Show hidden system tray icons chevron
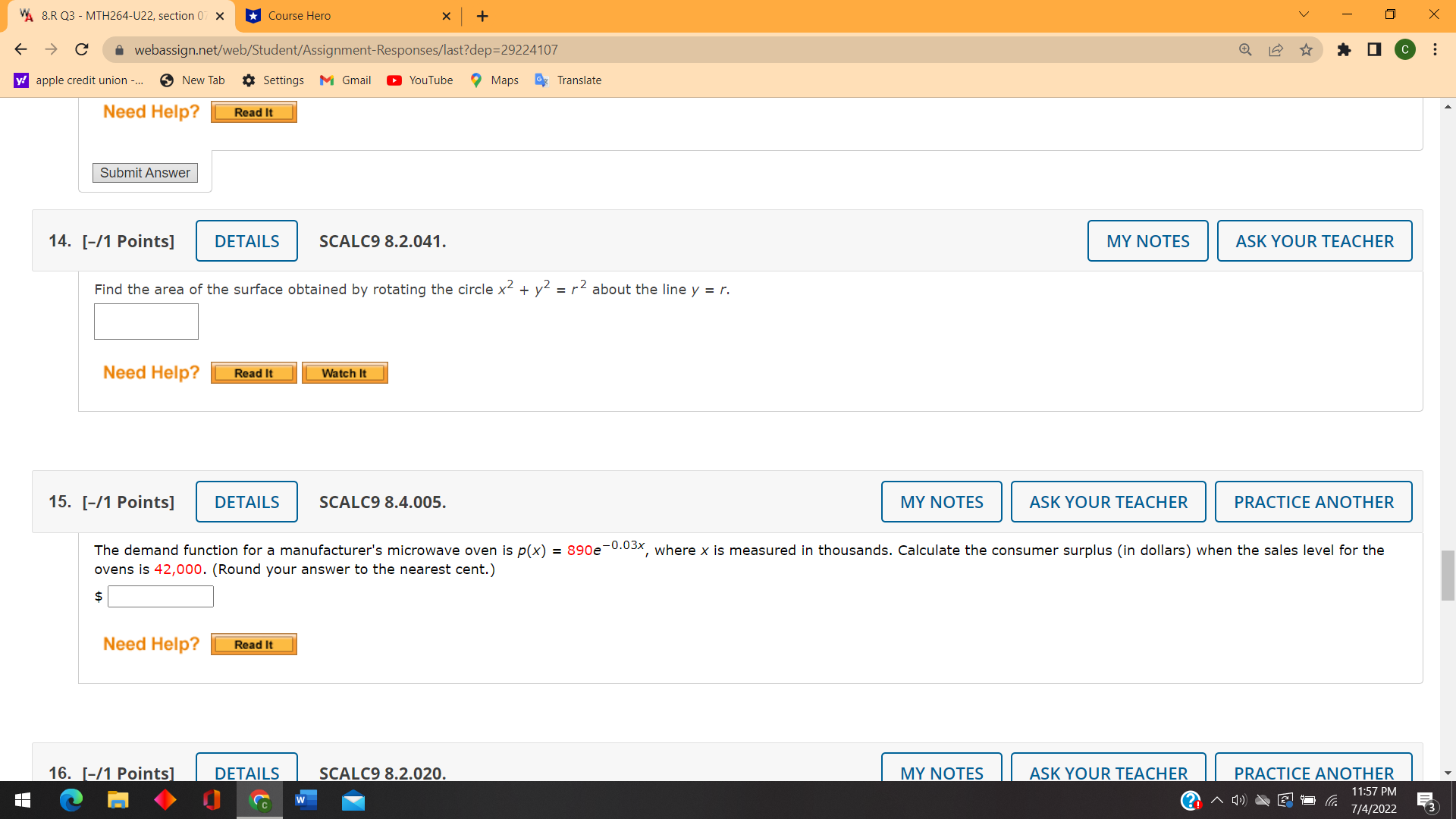 [1216, 800]
